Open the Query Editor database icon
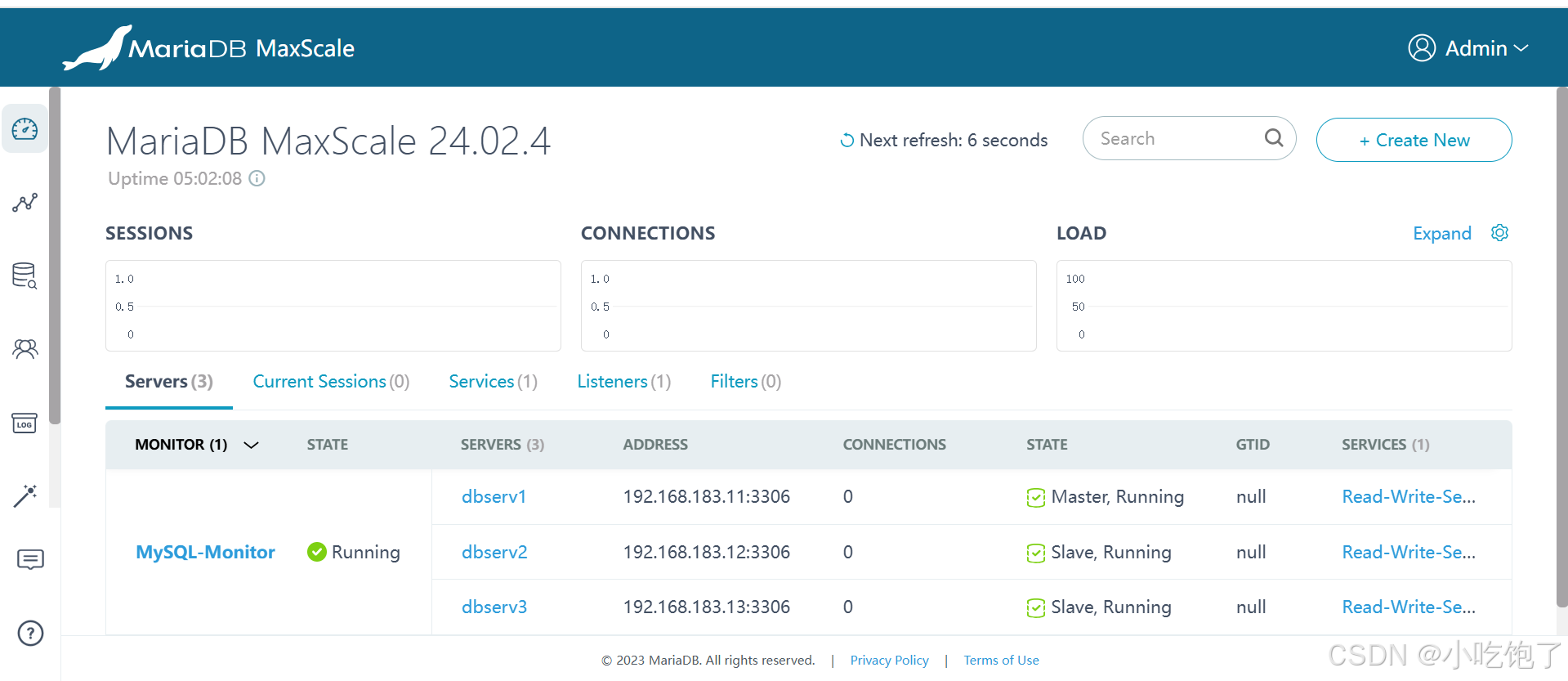This screenshot has height=681, width=1568. (25, 276)
